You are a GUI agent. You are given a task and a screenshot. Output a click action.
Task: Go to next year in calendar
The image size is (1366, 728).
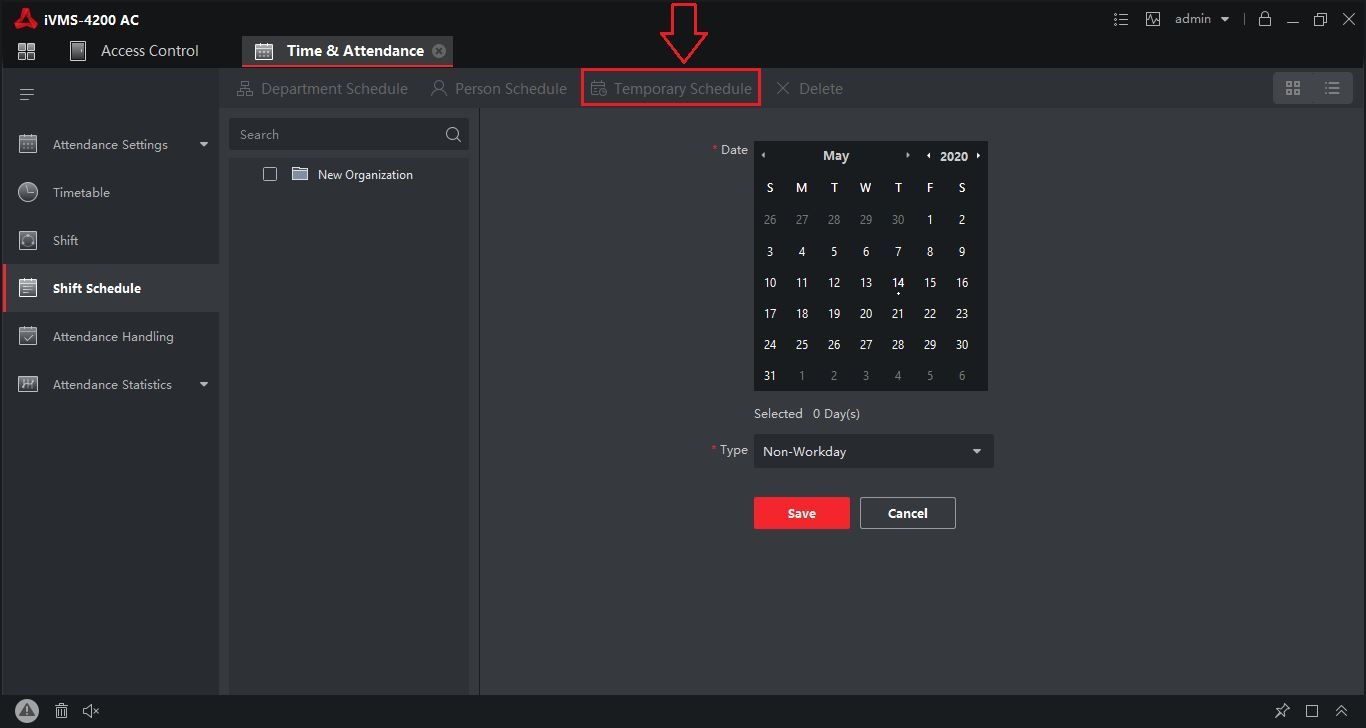click(978, 156)
